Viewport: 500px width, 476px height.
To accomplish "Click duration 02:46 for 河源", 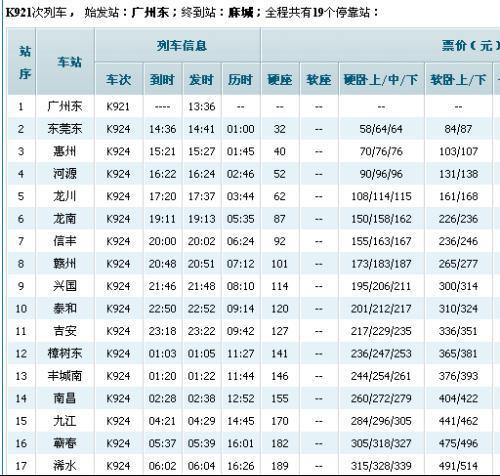I will (x=240, y=174).
